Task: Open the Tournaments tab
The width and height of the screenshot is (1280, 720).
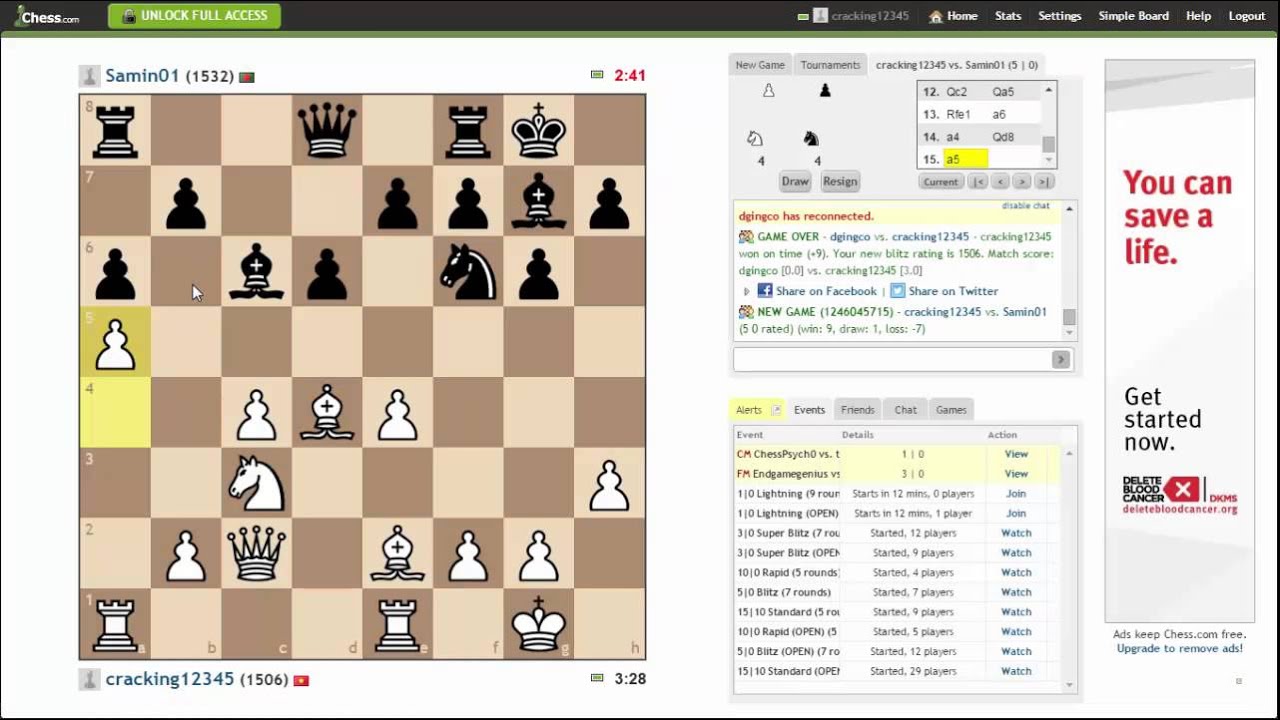Action: pos(830,65)
